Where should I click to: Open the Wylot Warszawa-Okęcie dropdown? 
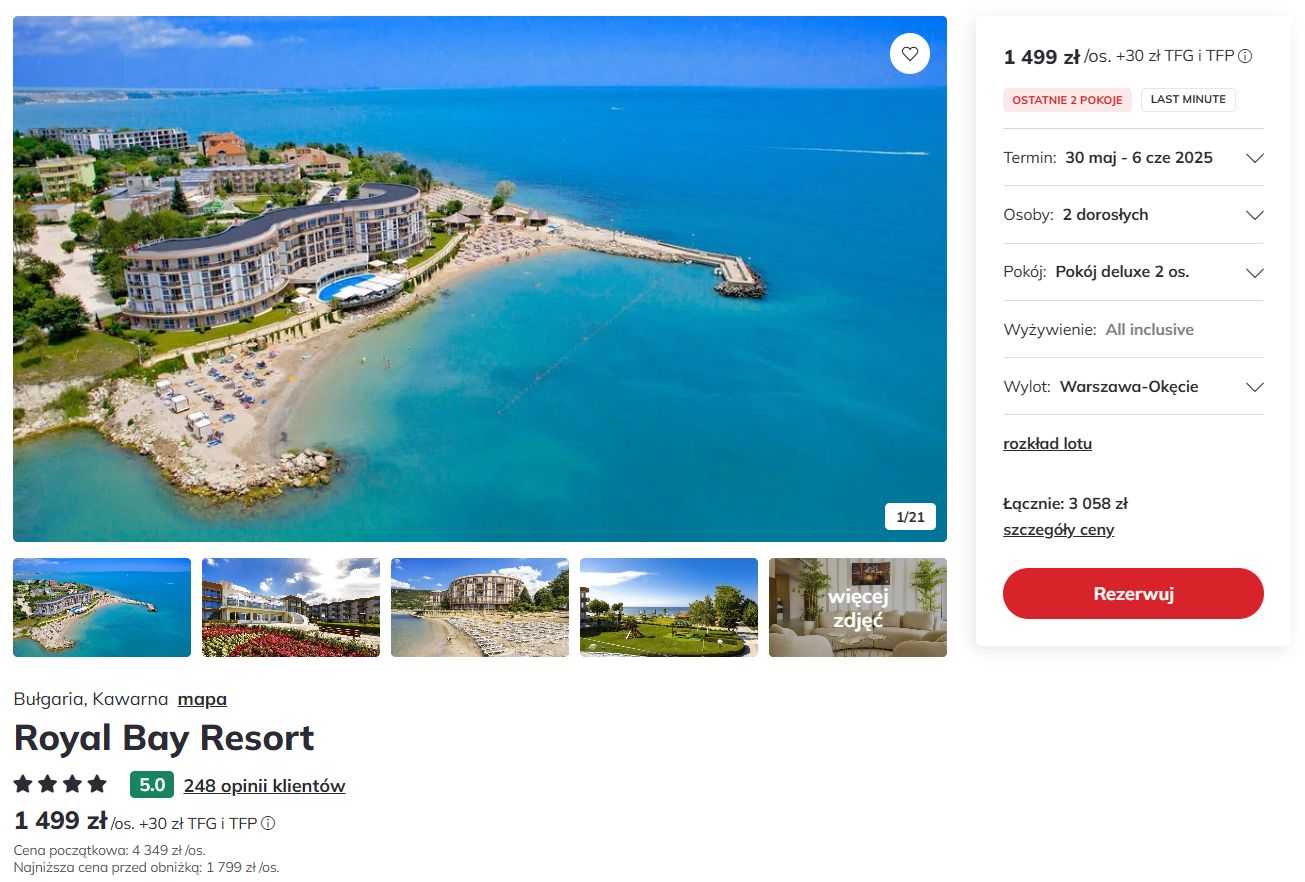1133,387
